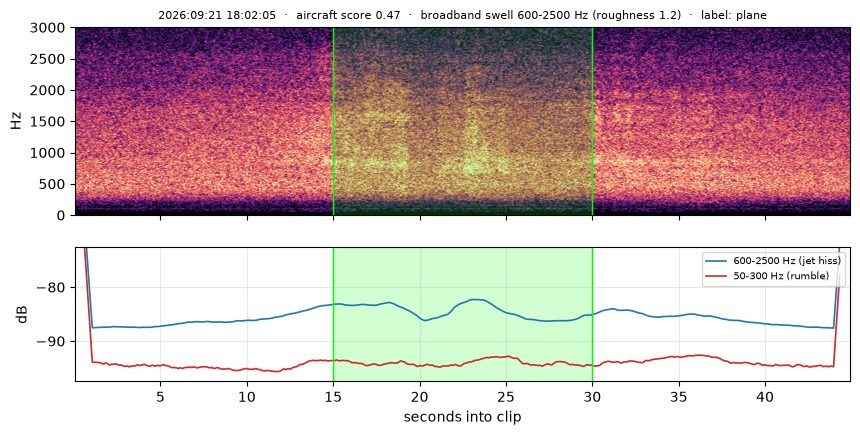Click the 40 second tick label
This screenshot has height=435, width=860.
766,397
